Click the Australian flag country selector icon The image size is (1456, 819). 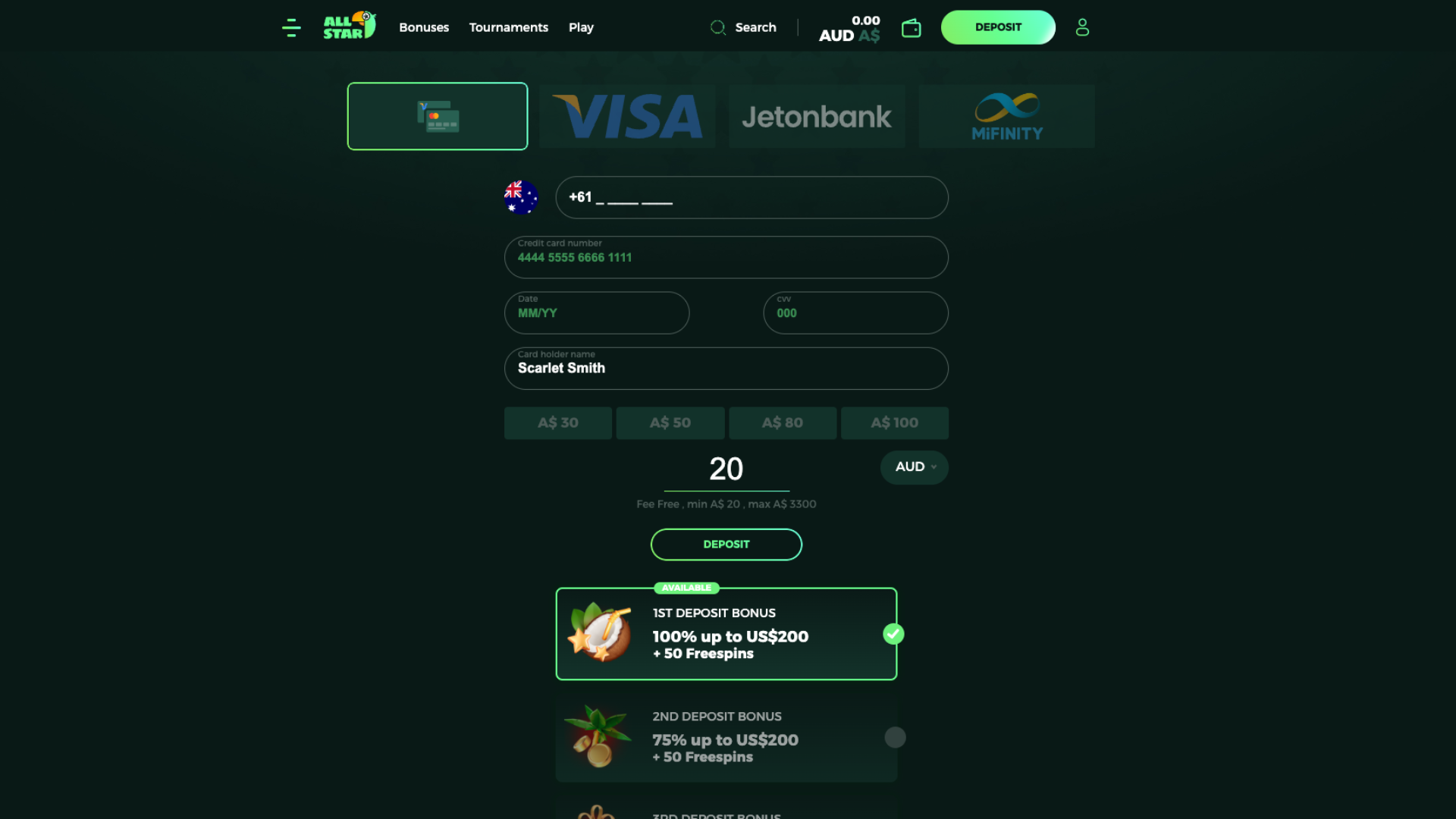(x=521, y=197)
